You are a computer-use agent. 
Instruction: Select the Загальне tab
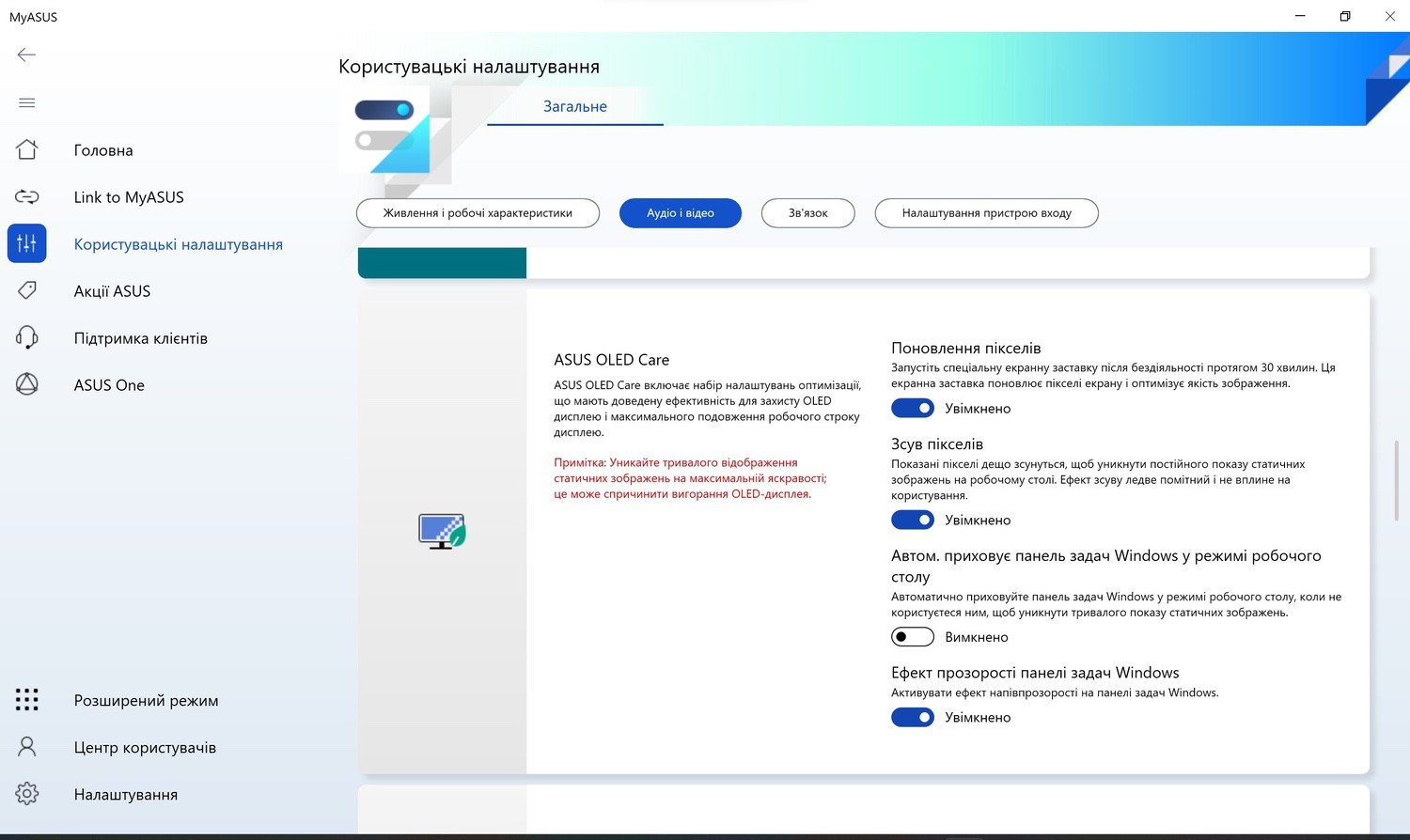tap(575, 106)
